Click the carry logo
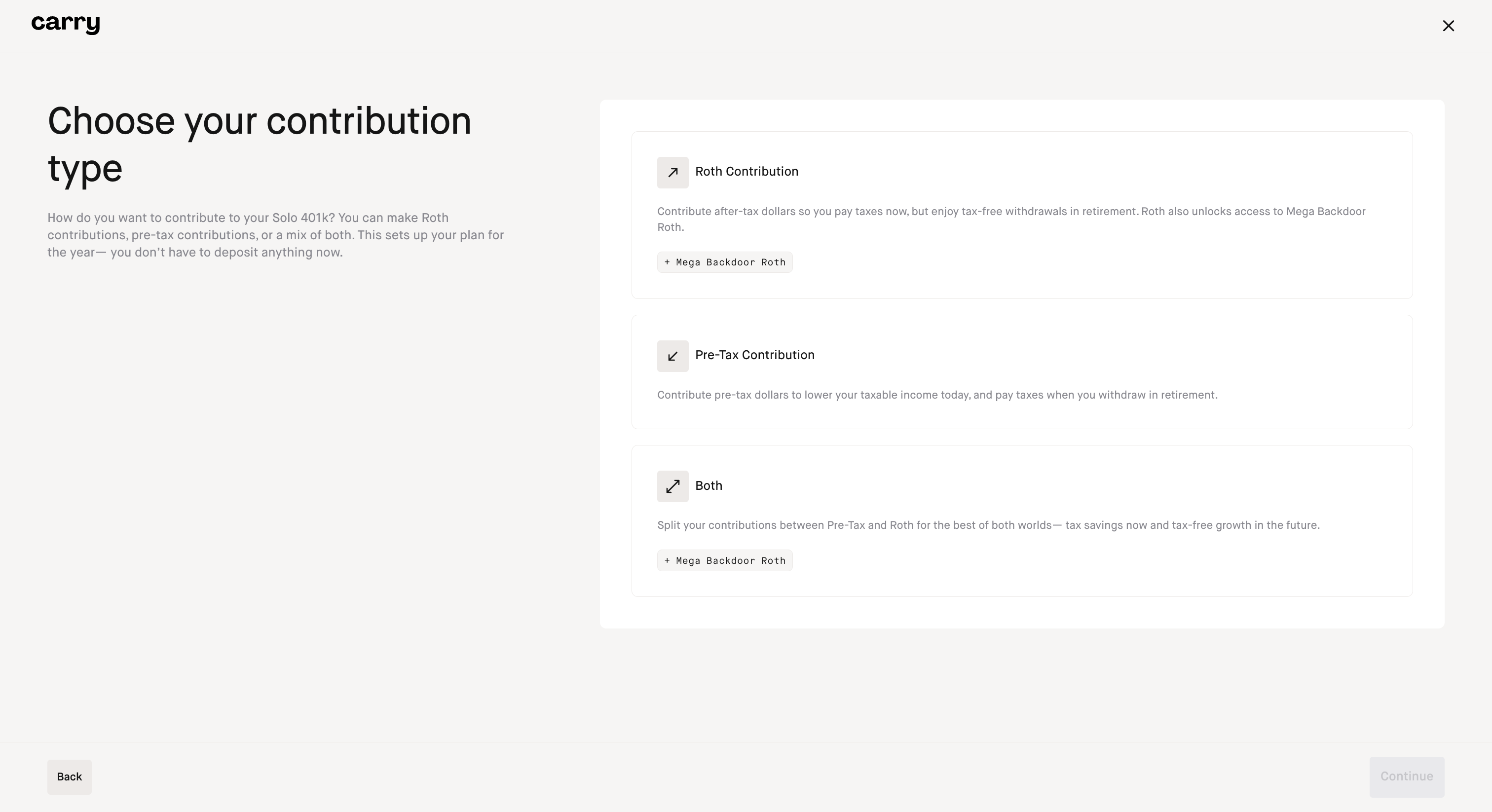The height and width of the screenshot is (812, 1492). point(66,24)
